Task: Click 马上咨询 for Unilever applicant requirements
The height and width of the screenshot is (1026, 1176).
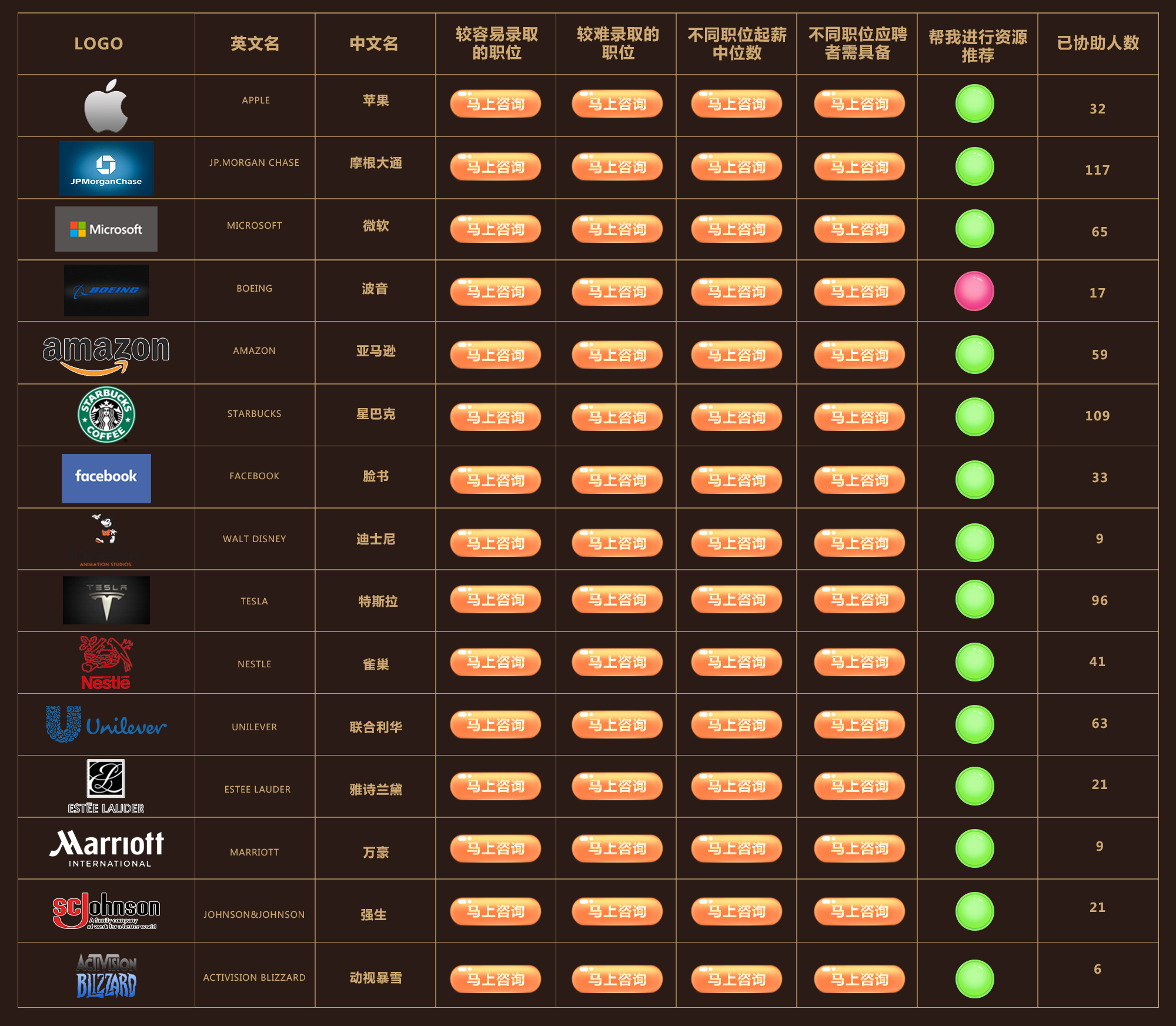Action: click(860, 725)
